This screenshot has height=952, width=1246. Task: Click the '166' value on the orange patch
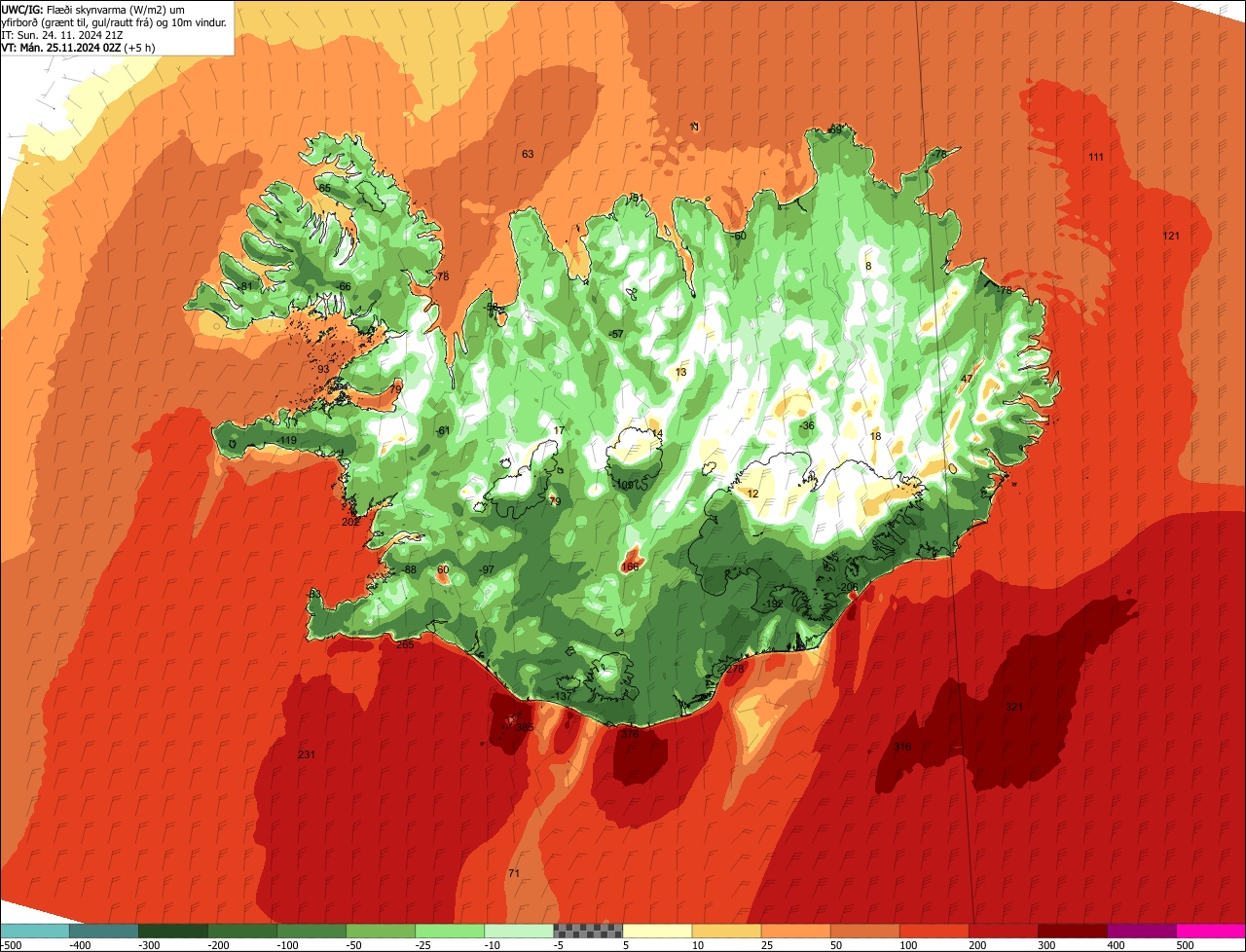631,567
